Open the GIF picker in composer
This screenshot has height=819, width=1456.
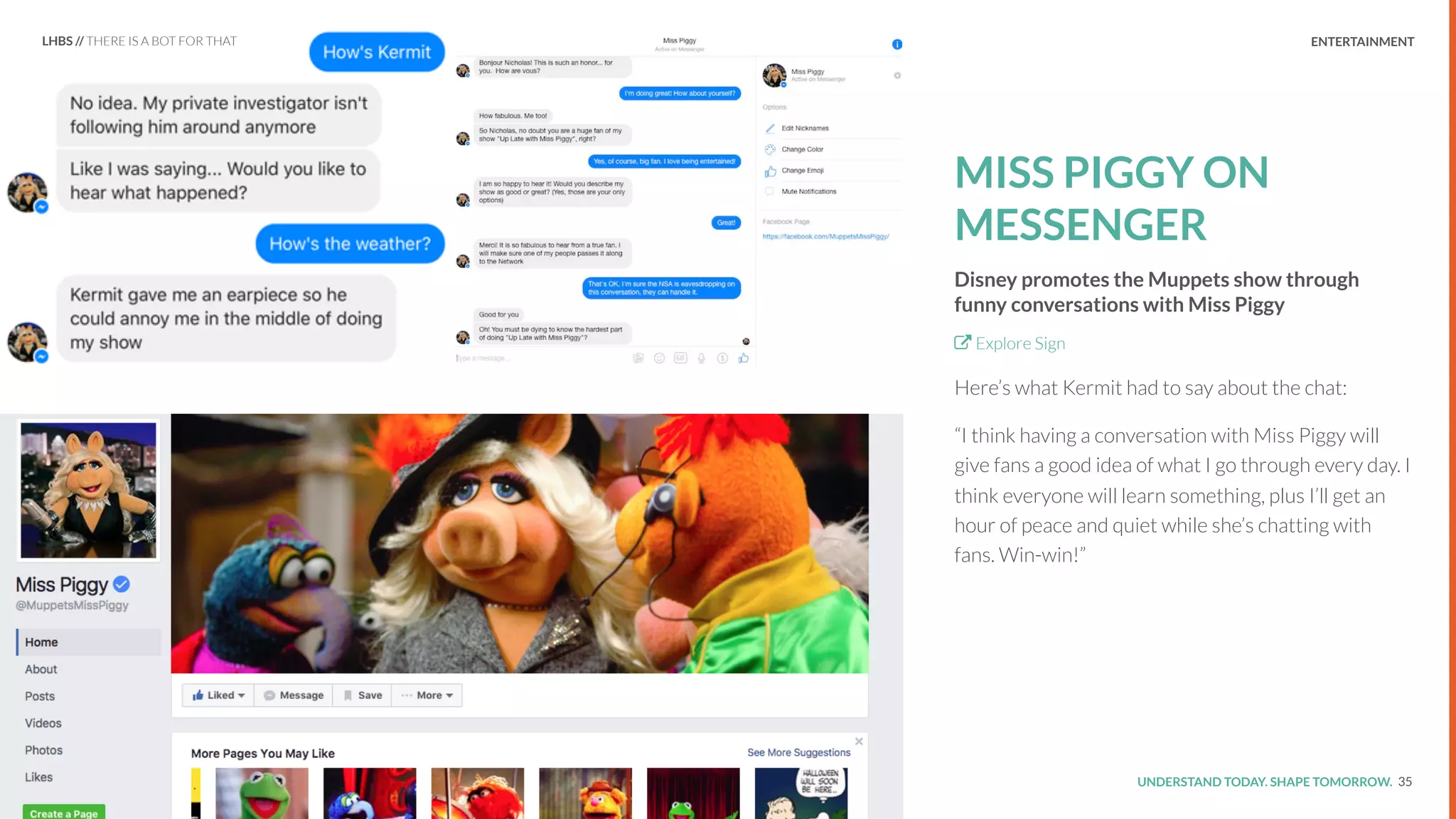point(680,358)
